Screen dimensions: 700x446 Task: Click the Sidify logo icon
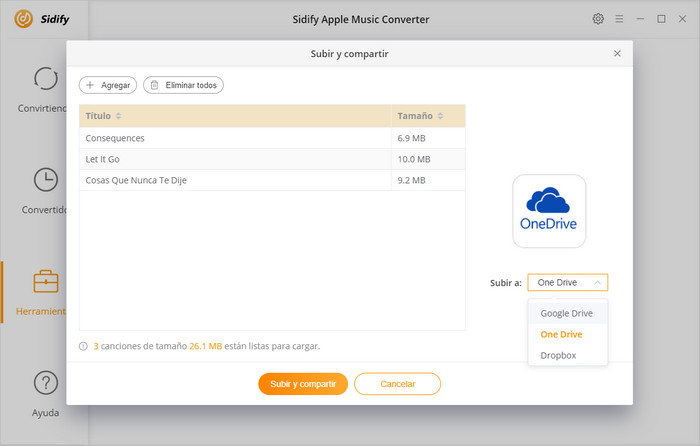23,19
